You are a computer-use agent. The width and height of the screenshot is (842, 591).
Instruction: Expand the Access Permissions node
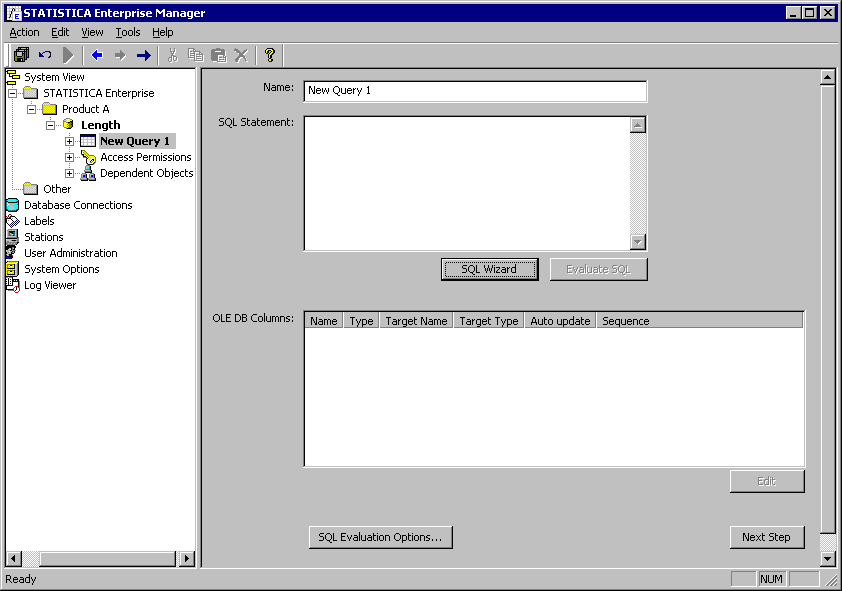click(x=69, y=157)
